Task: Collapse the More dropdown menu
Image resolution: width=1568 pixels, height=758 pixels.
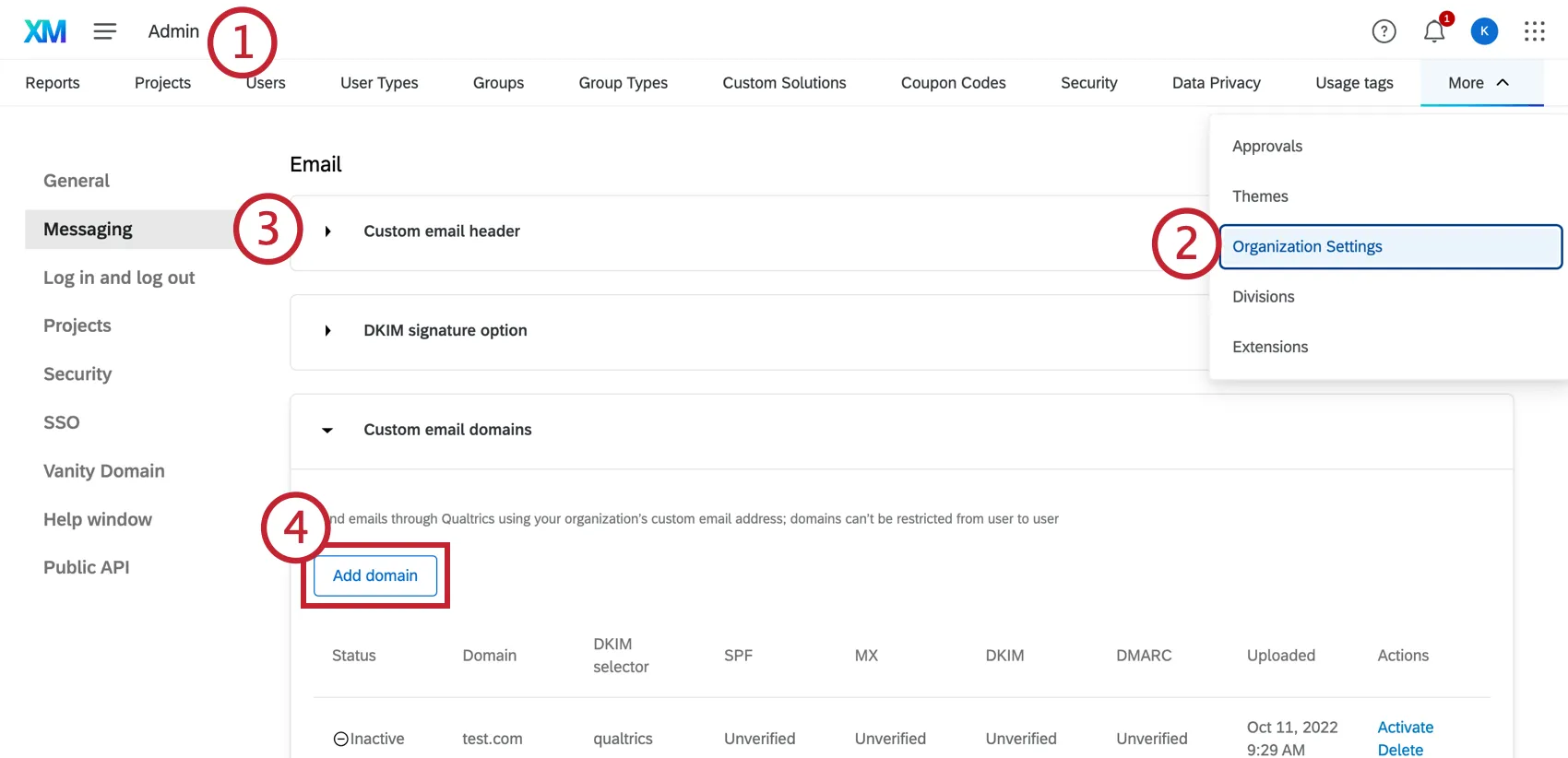Action: [1479, 83]
